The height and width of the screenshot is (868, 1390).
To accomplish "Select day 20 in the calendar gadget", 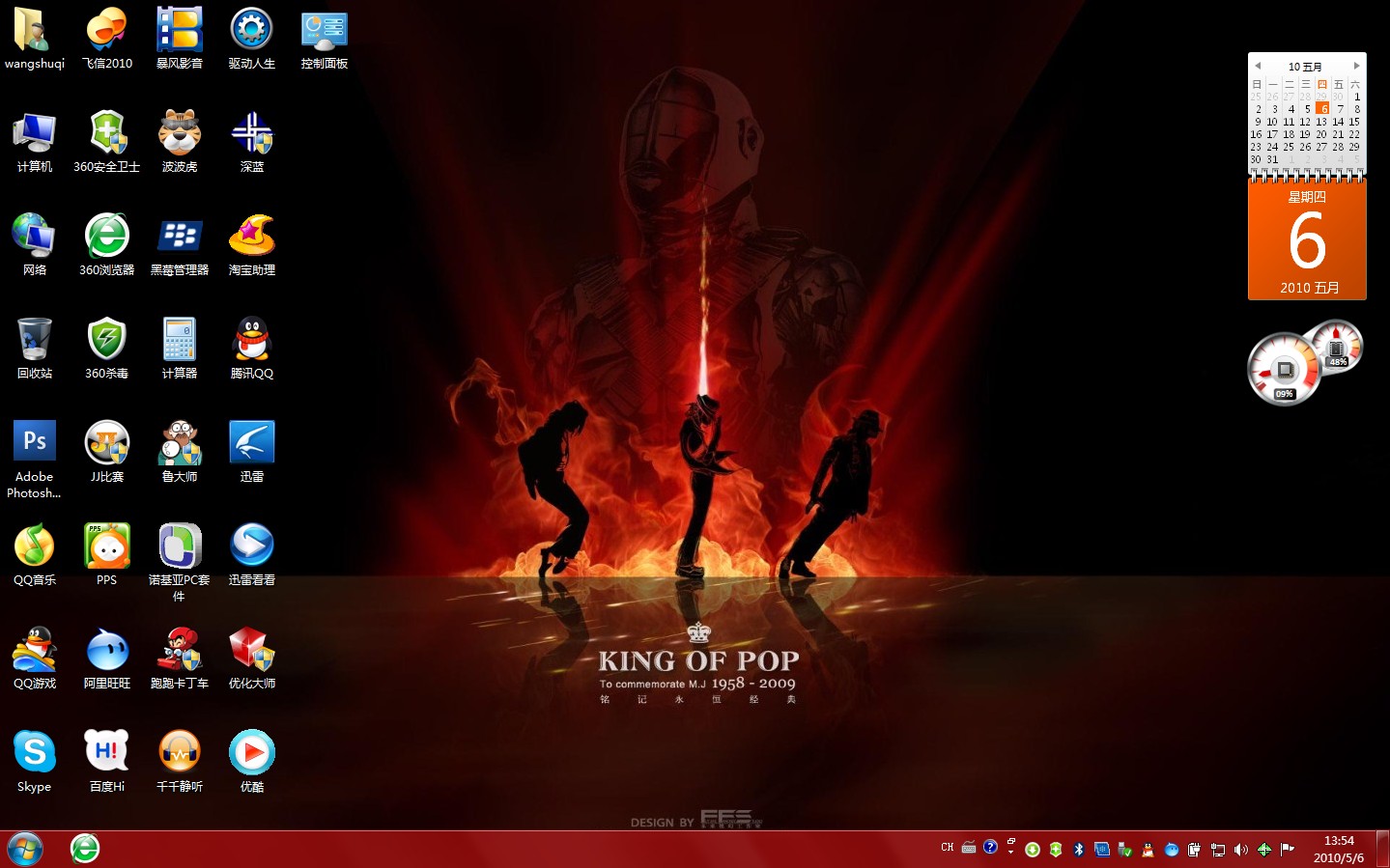I will (x=1321, y=134).
